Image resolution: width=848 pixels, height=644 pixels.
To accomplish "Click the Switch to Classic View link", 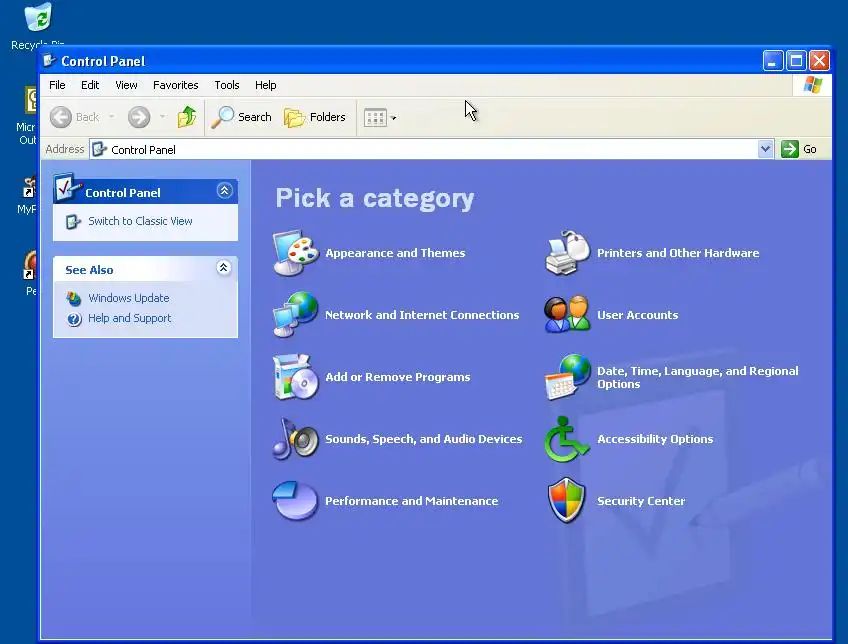I will click(140, 221).
